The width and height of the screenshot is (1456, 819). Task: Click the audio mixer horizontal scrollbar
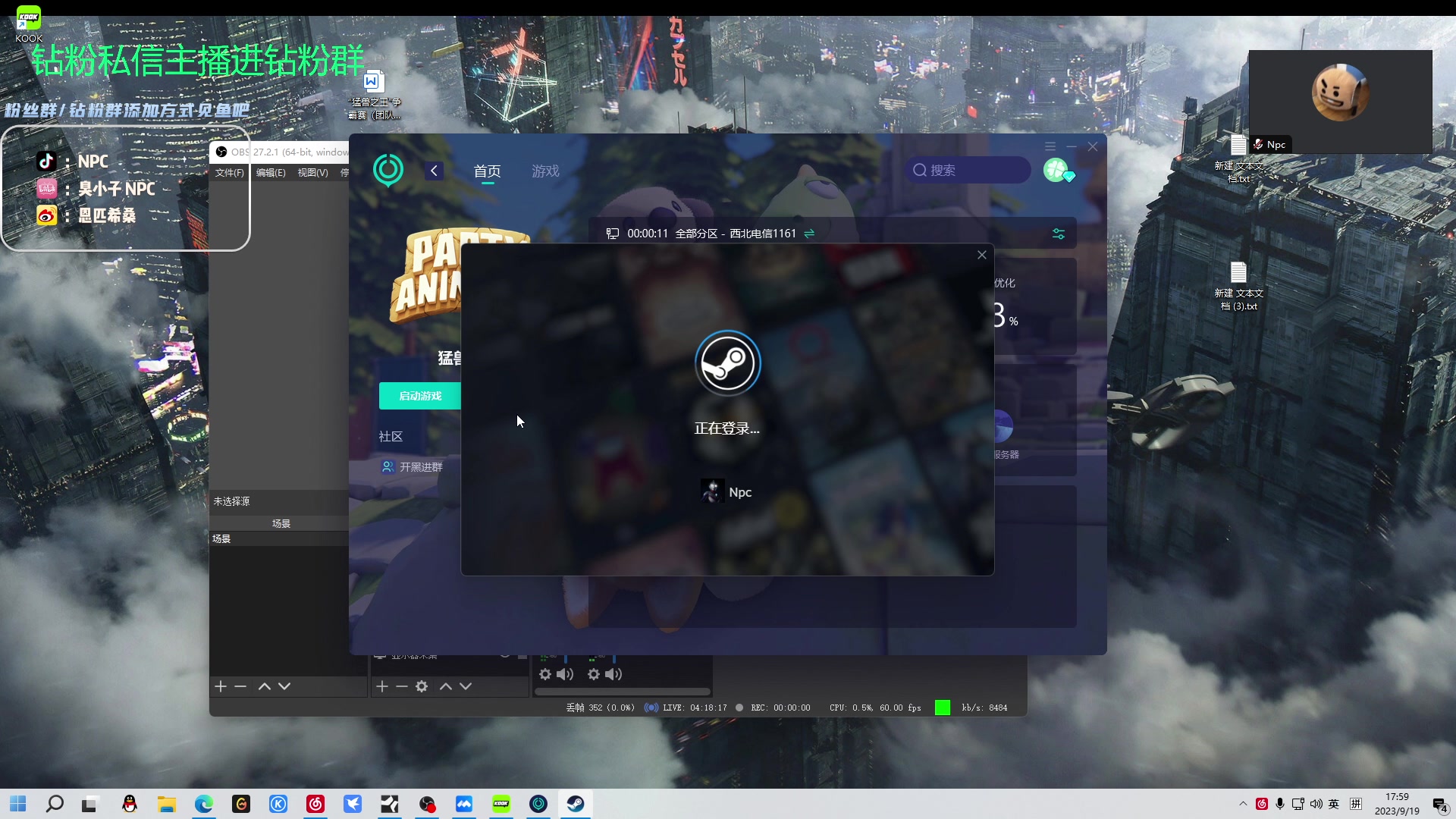[x=622, y=692]
